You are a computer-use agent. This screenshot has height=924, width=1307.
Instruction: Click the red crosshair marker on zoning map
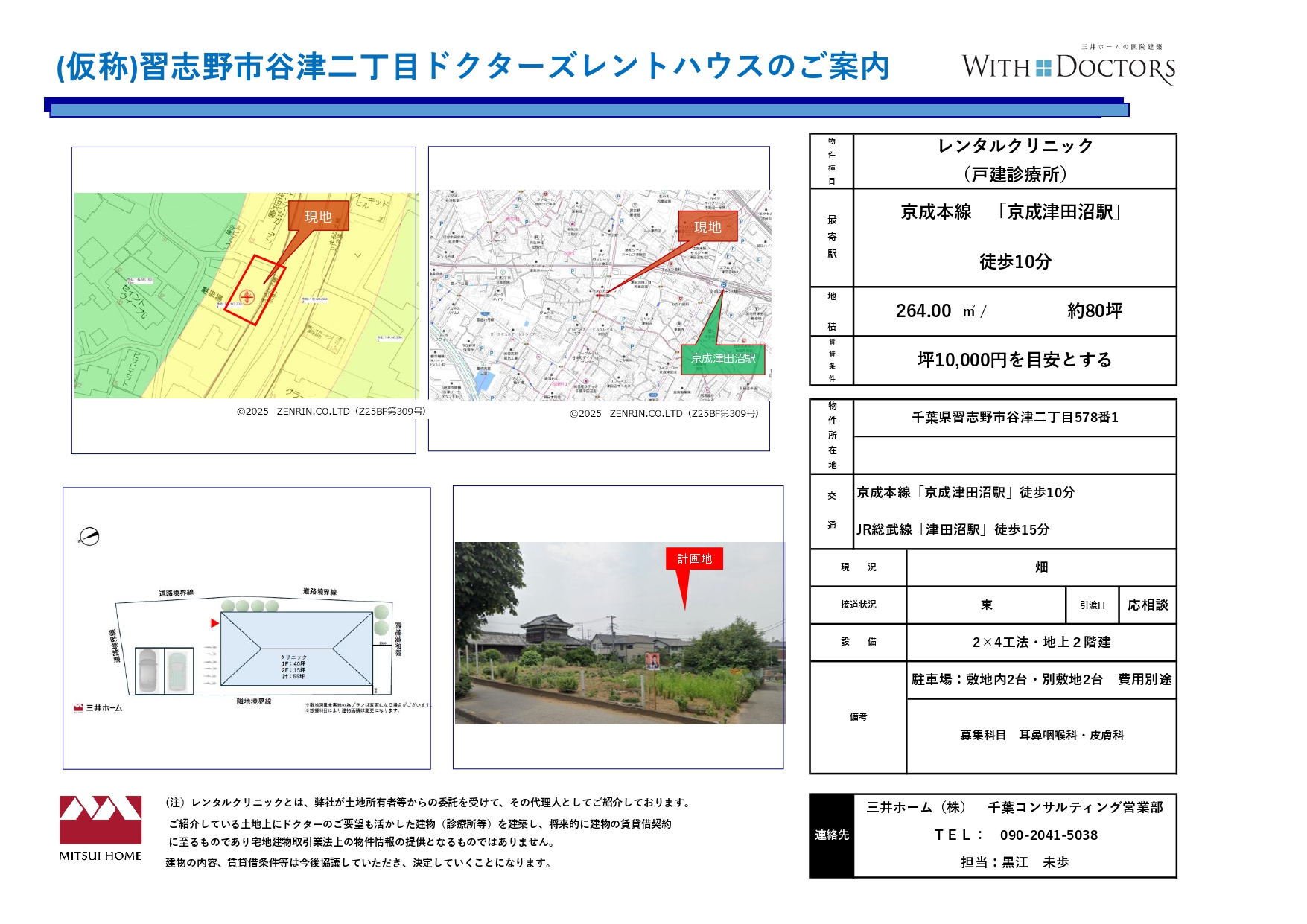pos(247,297)
